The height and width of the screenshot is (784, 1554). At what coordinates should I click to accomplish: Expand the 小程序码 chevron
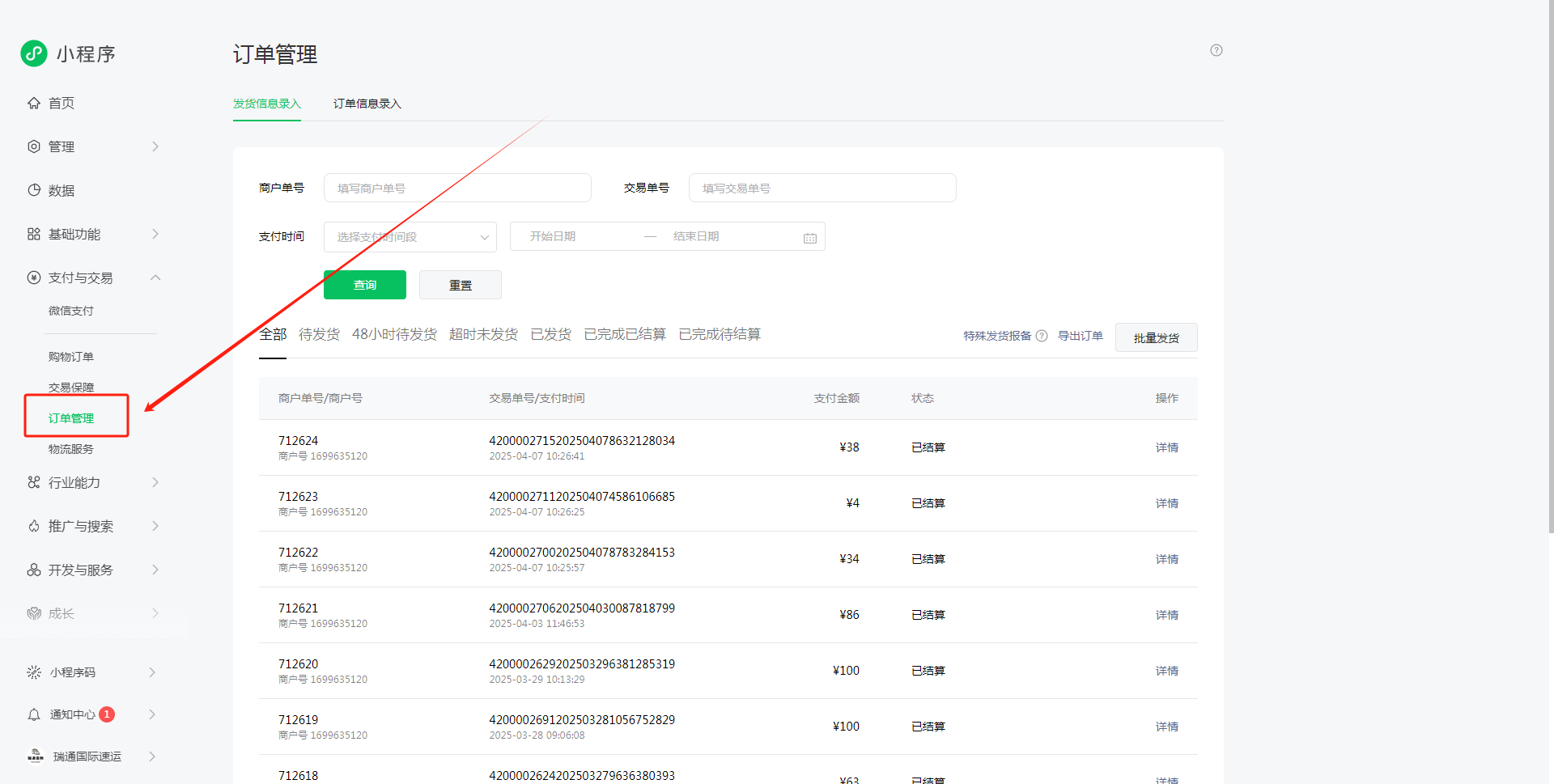coord(152,672)
